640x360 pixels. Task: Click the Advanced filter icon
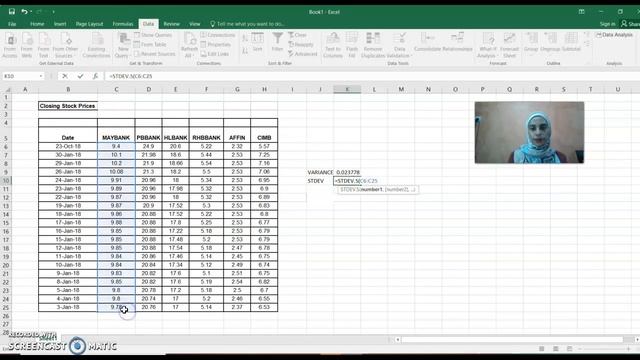click(291, 54)
